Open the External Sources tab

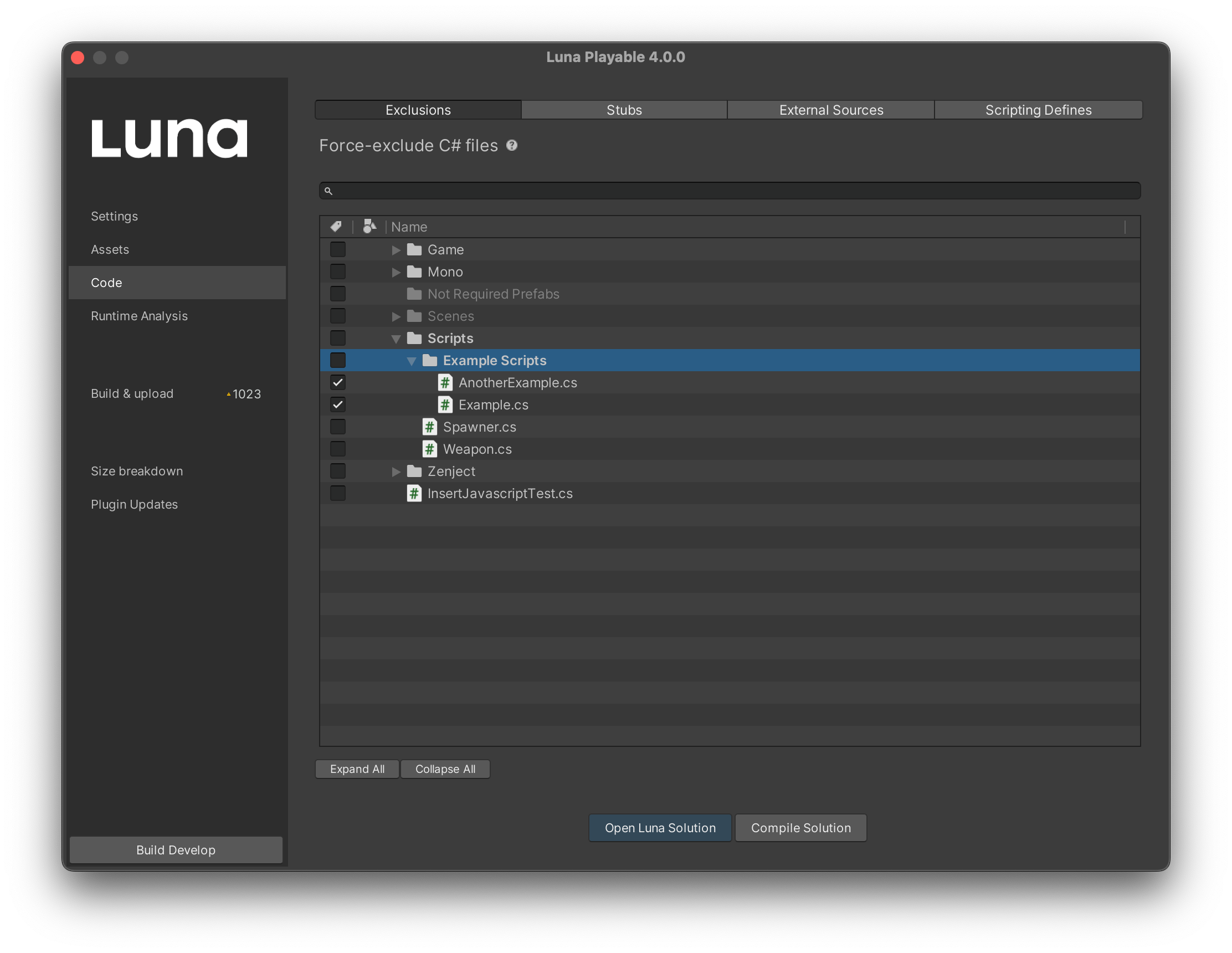[831, 110]
